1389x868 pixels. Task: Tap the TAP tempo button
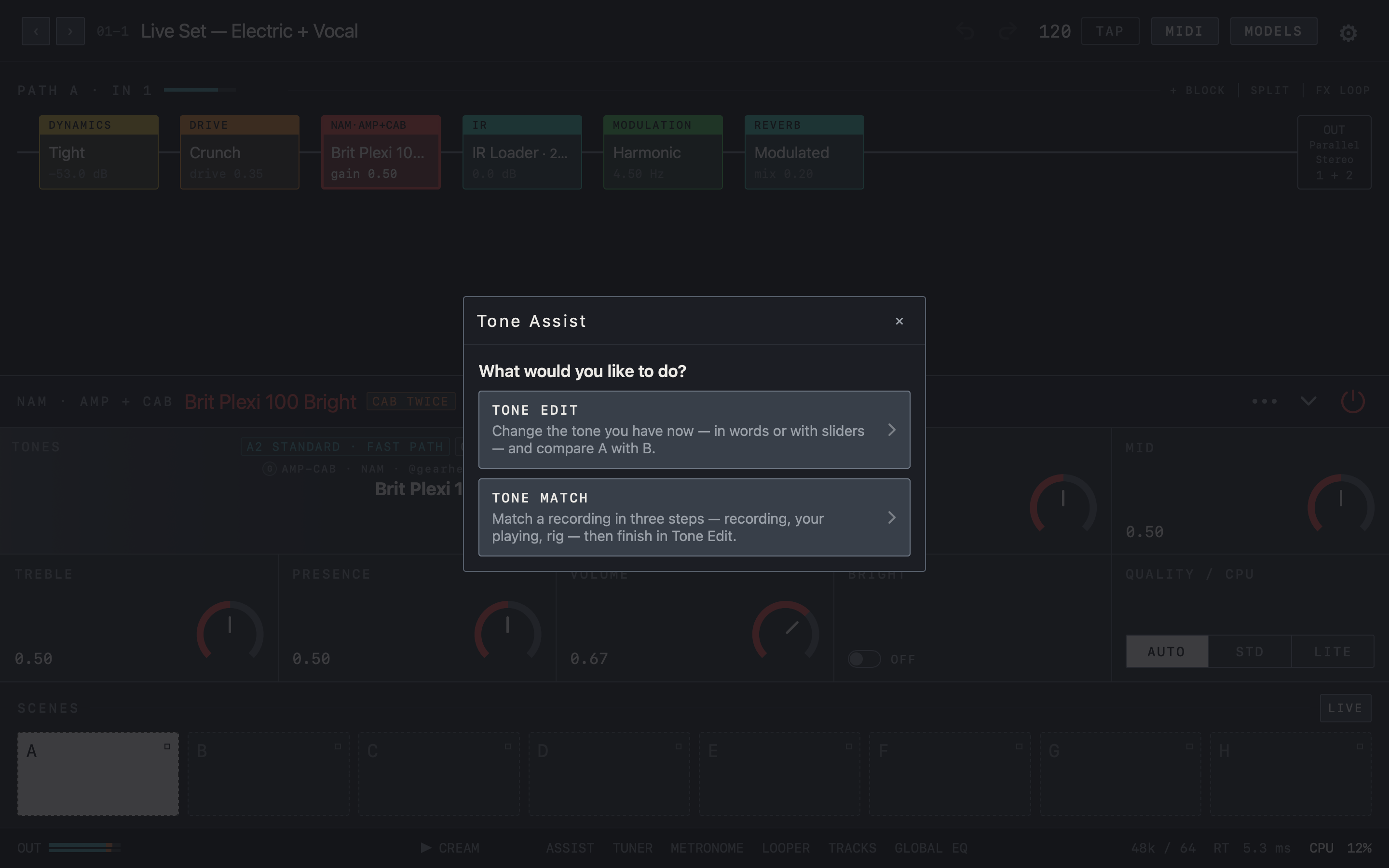click(x=1109, y=31)
